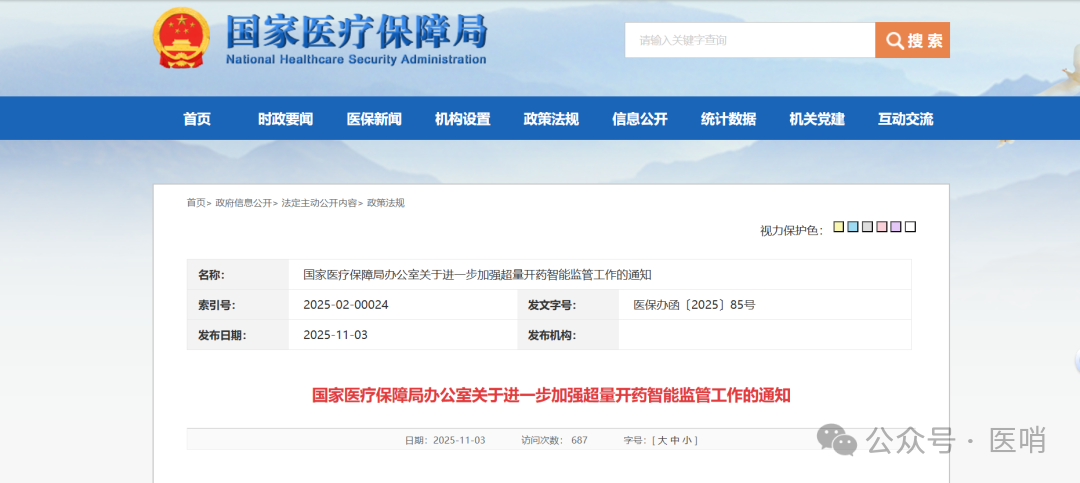Pick the pink eye-protection color swatch
The image size is (1080, 483).
tap(882, 227)
